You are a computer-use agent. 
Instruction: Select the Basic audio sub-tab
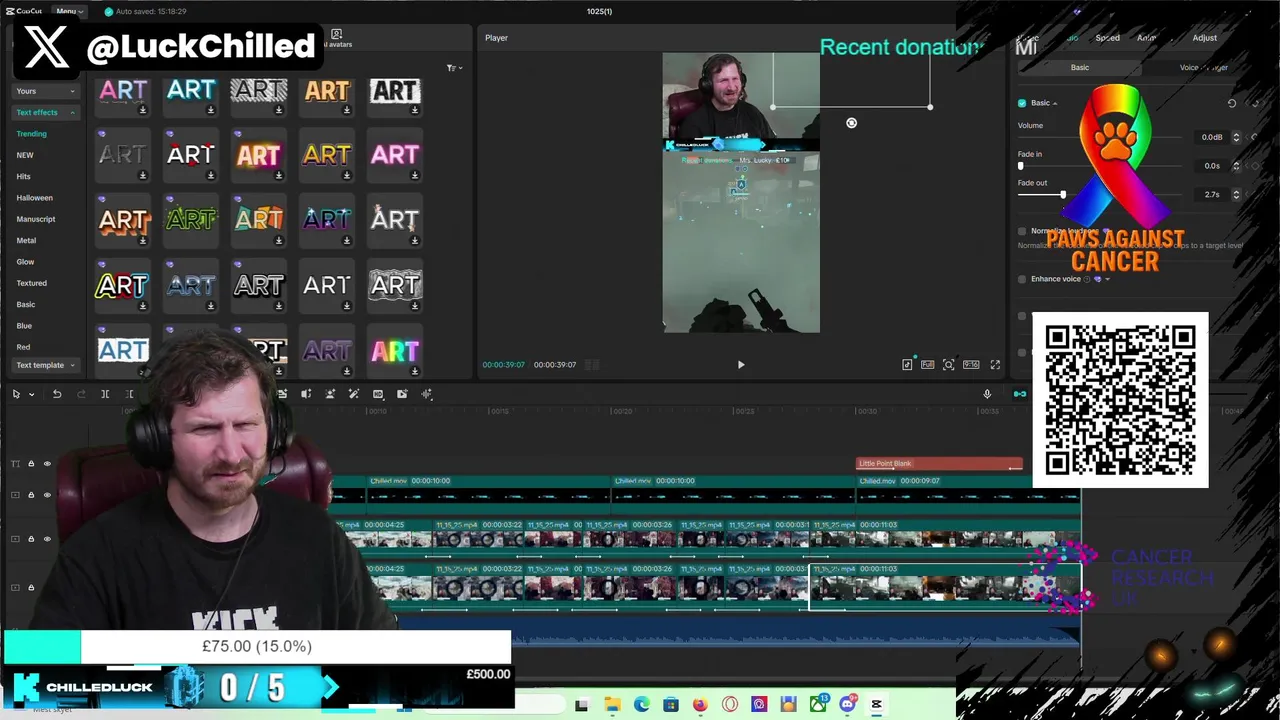1080,67
